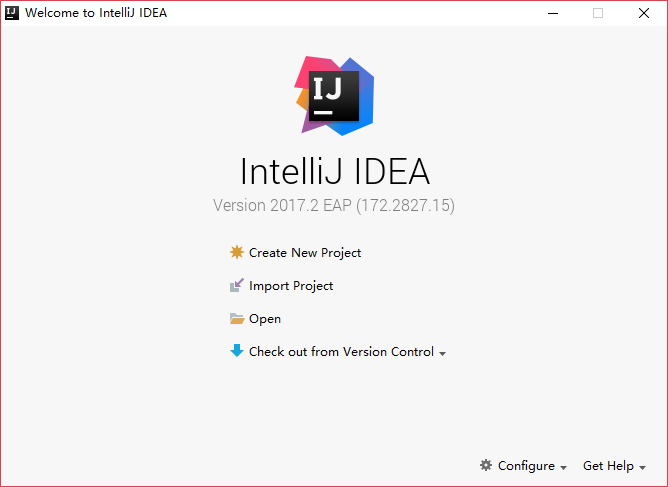This screenshot has width=668, height=487.
Task: Click the IJ icon in title bar
Action: click(12, 13)
